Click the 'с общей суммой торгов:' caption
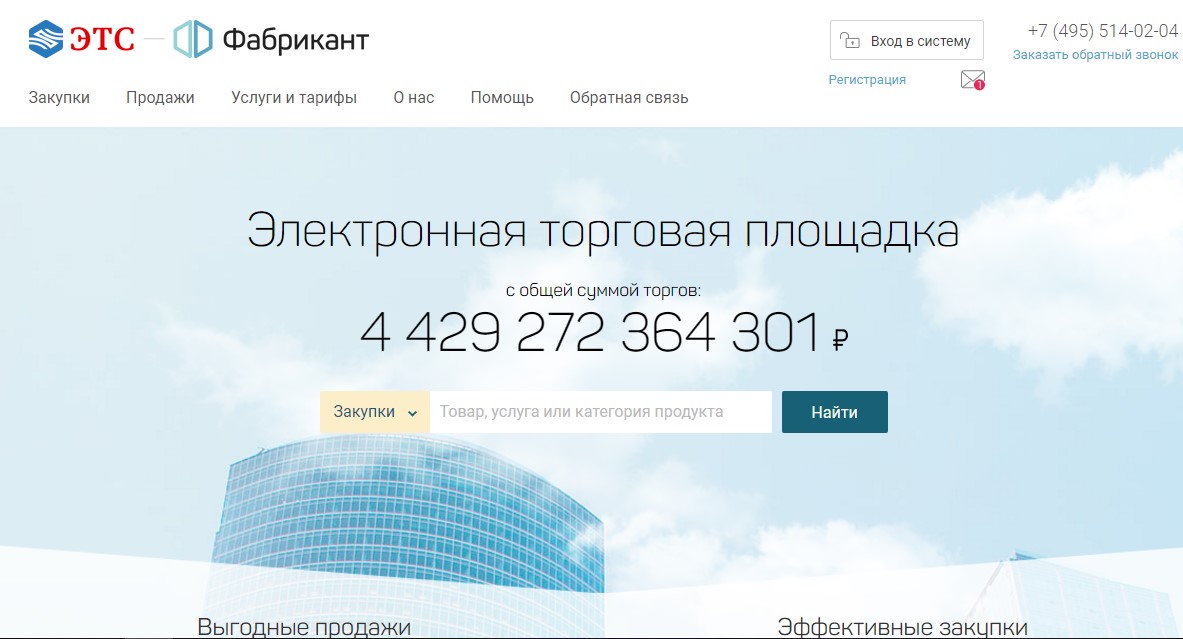This screenshot has width=1183, height=639. tap(603, 290)
